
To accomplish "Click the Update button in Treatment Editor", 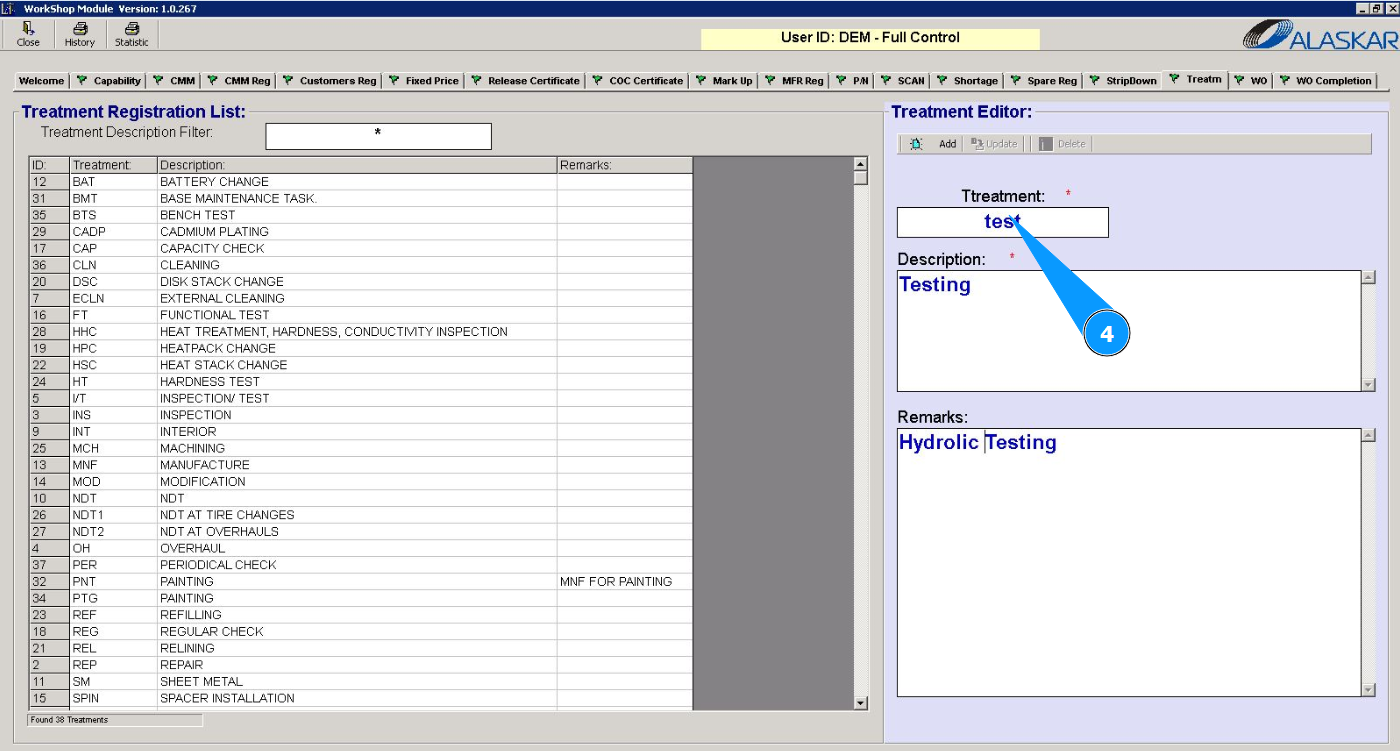I will (994, 144).
